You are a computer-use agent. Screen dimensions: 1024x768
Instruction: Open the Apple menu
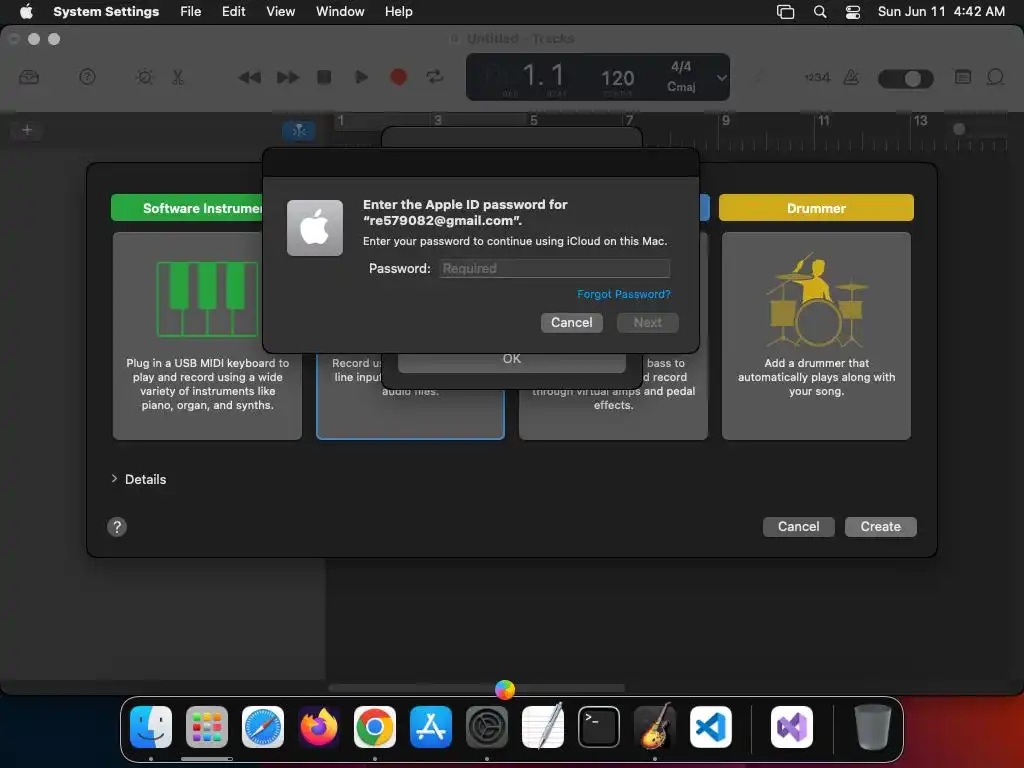pos(26,12)
